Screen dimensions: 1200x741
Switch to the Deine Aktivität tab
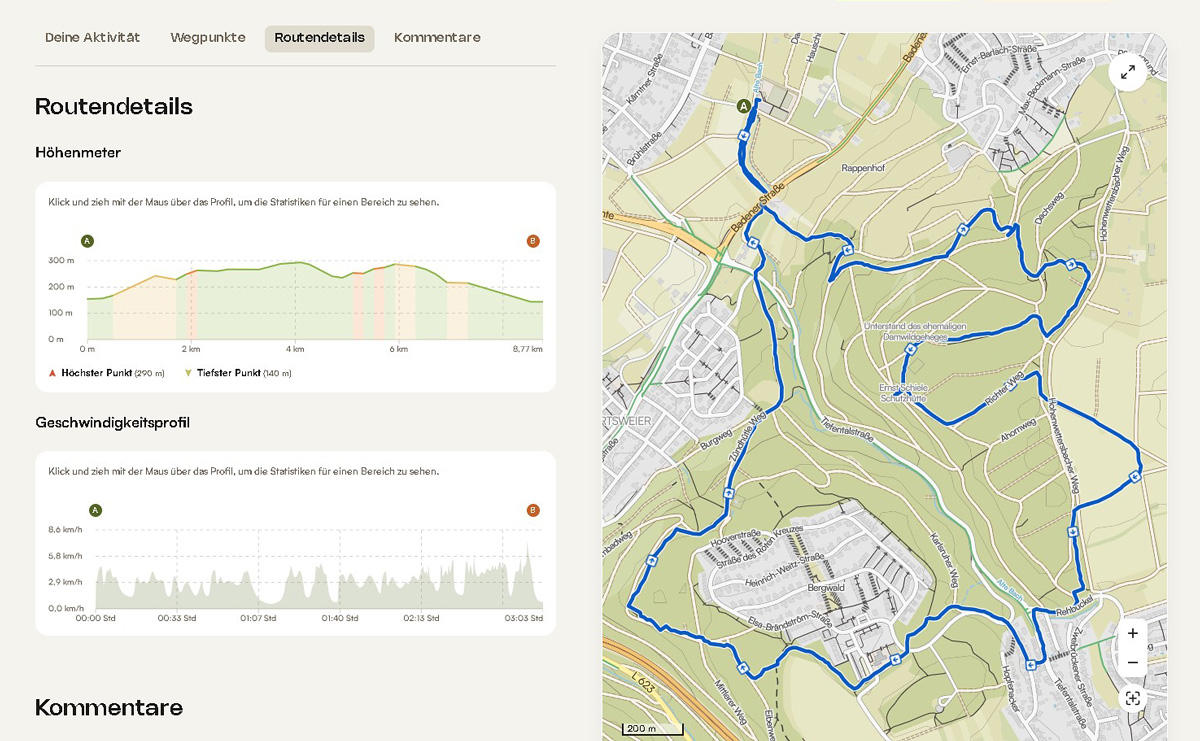92,38
